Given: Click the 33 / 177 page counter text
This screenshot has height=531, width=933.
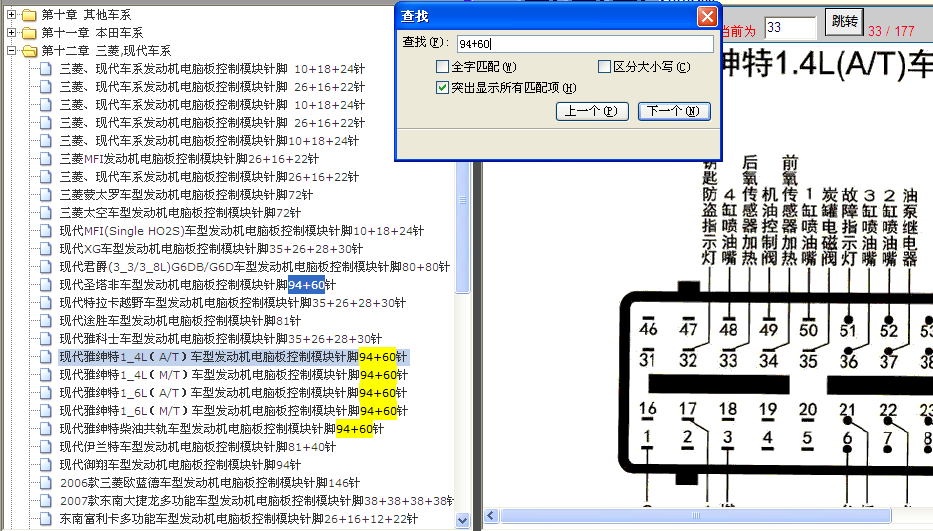Looking at the screenshot, I should point(891,31).
